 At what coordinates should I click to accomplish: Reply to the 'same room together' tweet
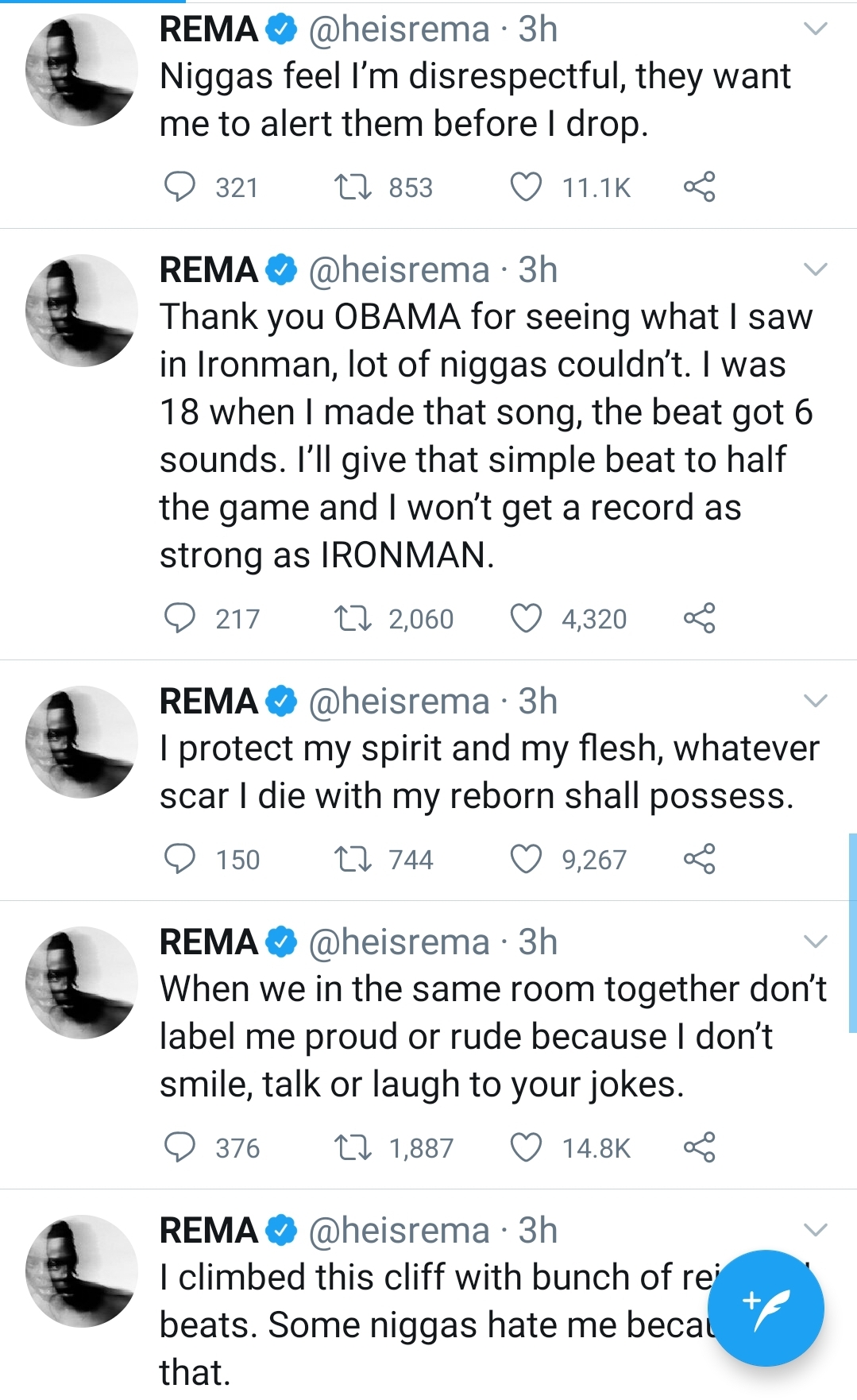click(x=180, y=1147)
